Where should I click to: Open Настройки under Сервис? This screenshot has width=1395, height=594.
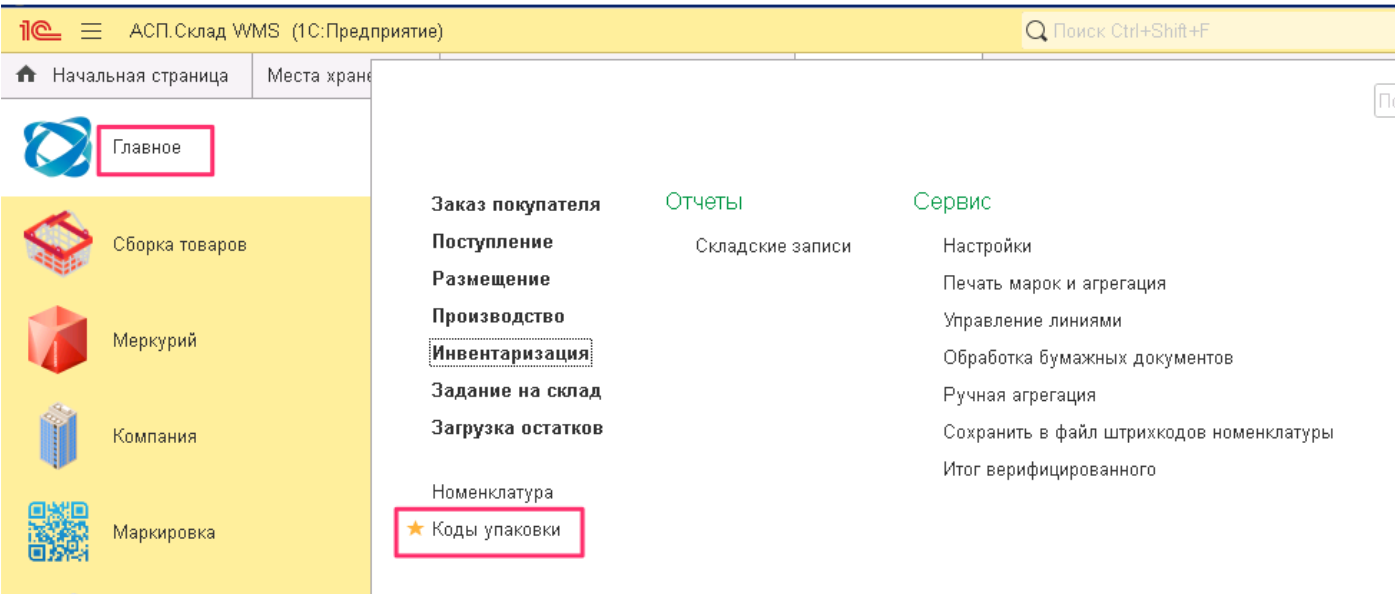pyautogui.click(x=987, y=246)
